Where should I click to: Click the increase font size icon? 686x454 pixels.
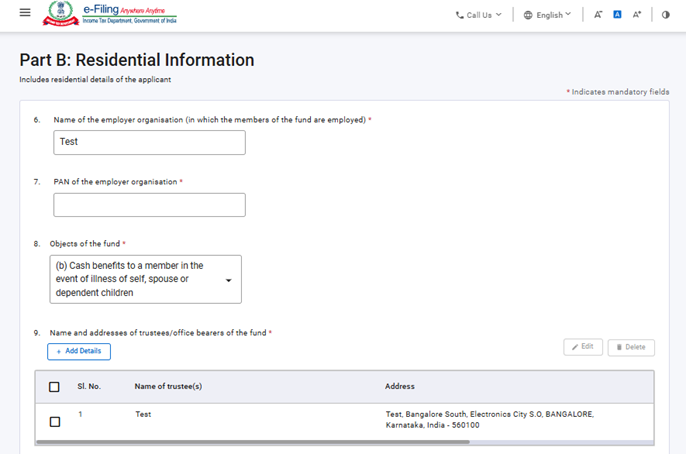tap(637, 15)
